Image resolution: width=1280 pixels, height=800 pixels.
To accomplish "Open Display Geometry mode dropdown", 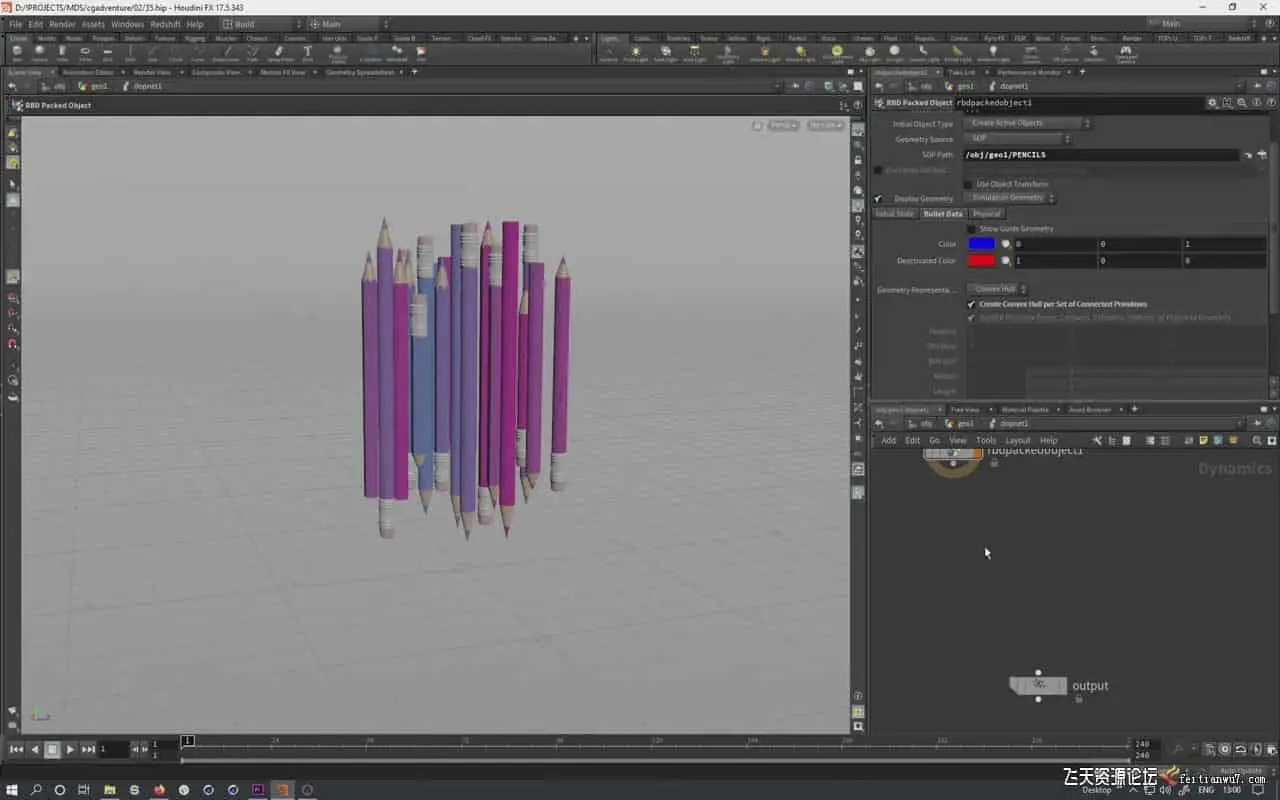I will tap(1011, 198).
